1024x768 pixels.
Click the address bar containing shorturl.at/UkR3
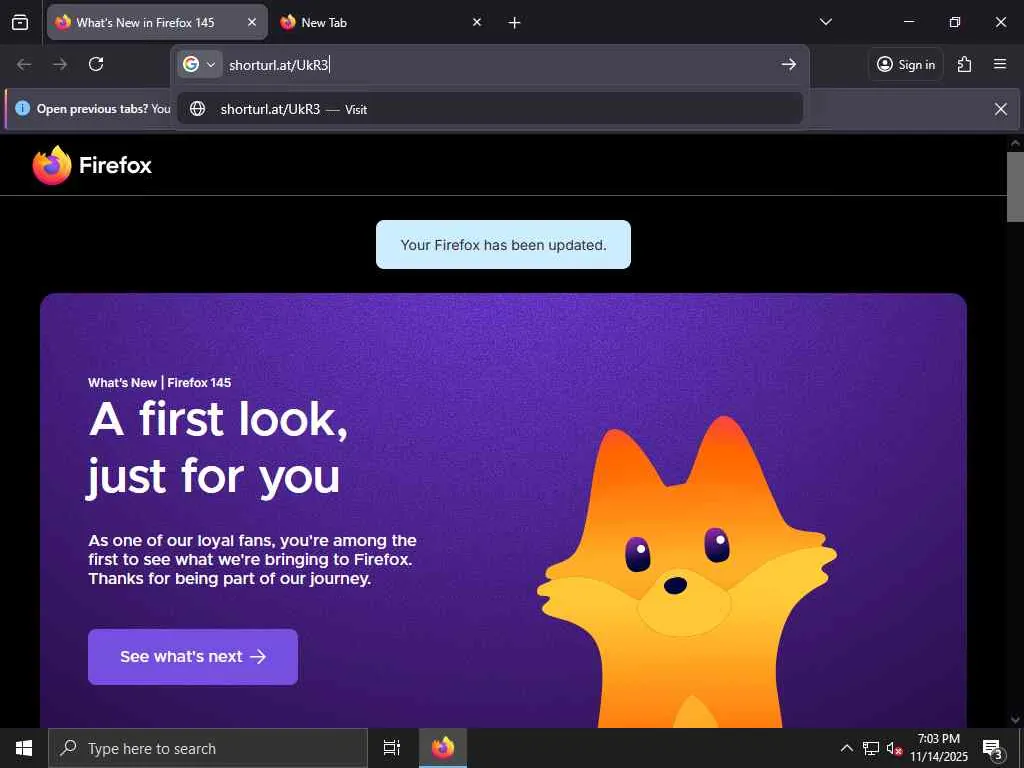coord(500,64)
